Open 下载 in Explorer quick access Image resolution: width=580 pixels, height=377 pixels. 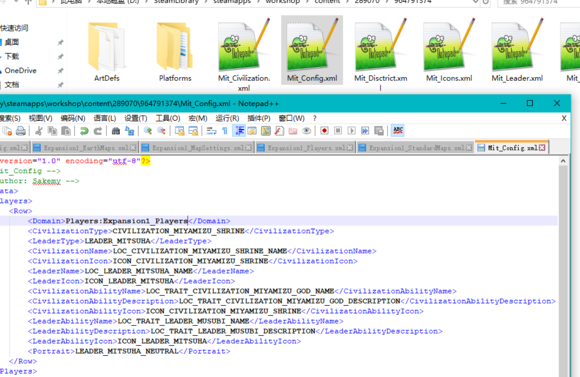click(12, 56)
